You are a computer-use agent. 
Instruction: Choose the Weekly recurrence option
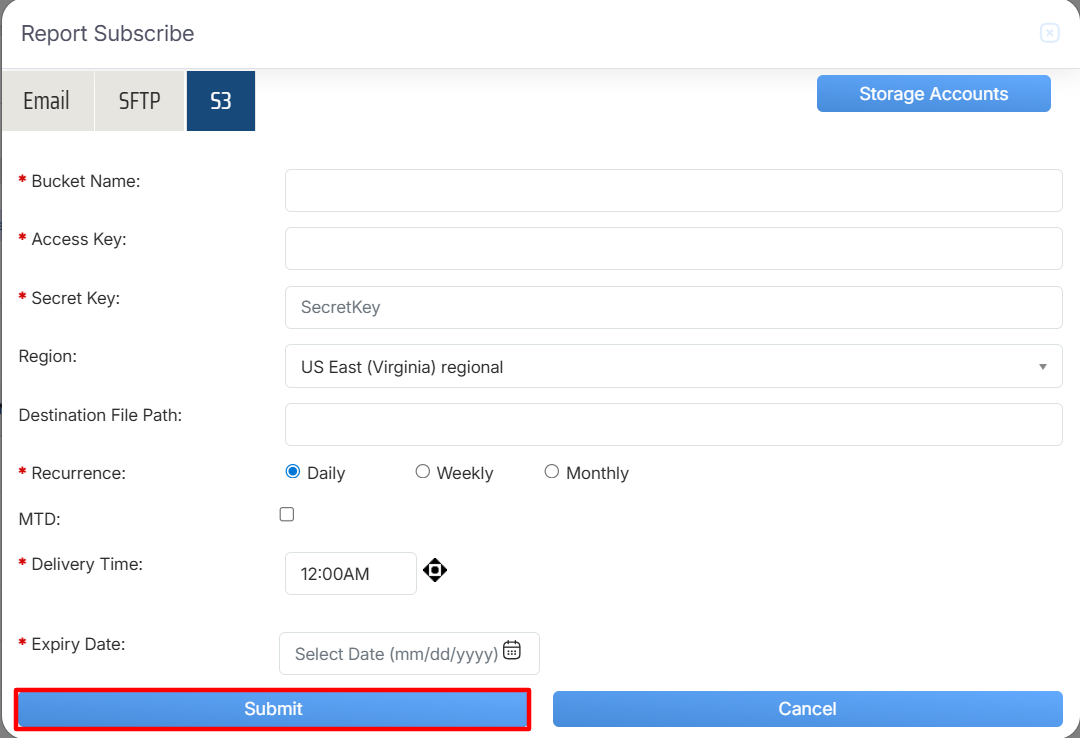click(423, 472)
